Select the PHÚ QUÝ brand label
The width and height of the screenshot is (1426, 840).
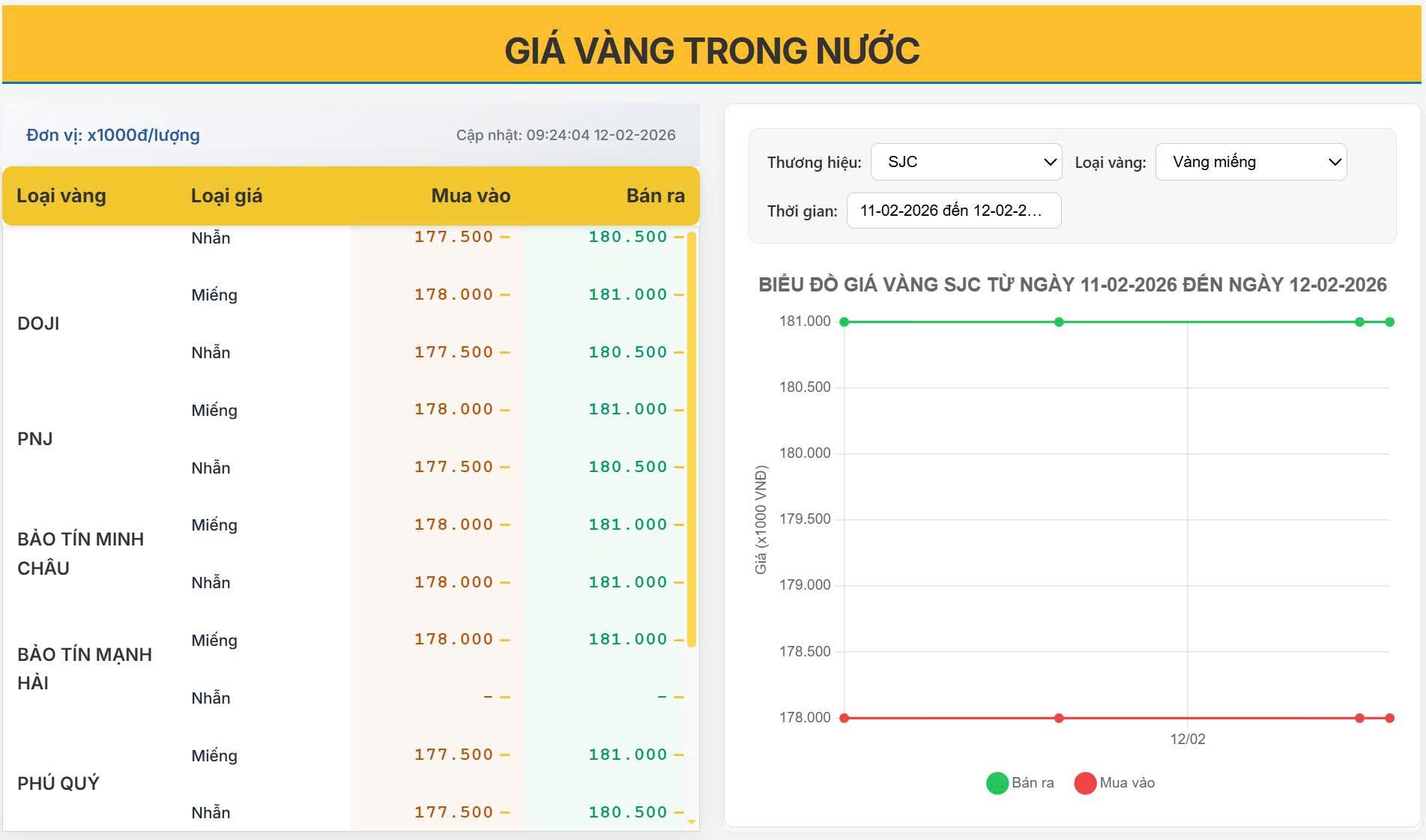pyautogui.click(x=58, y=784)
